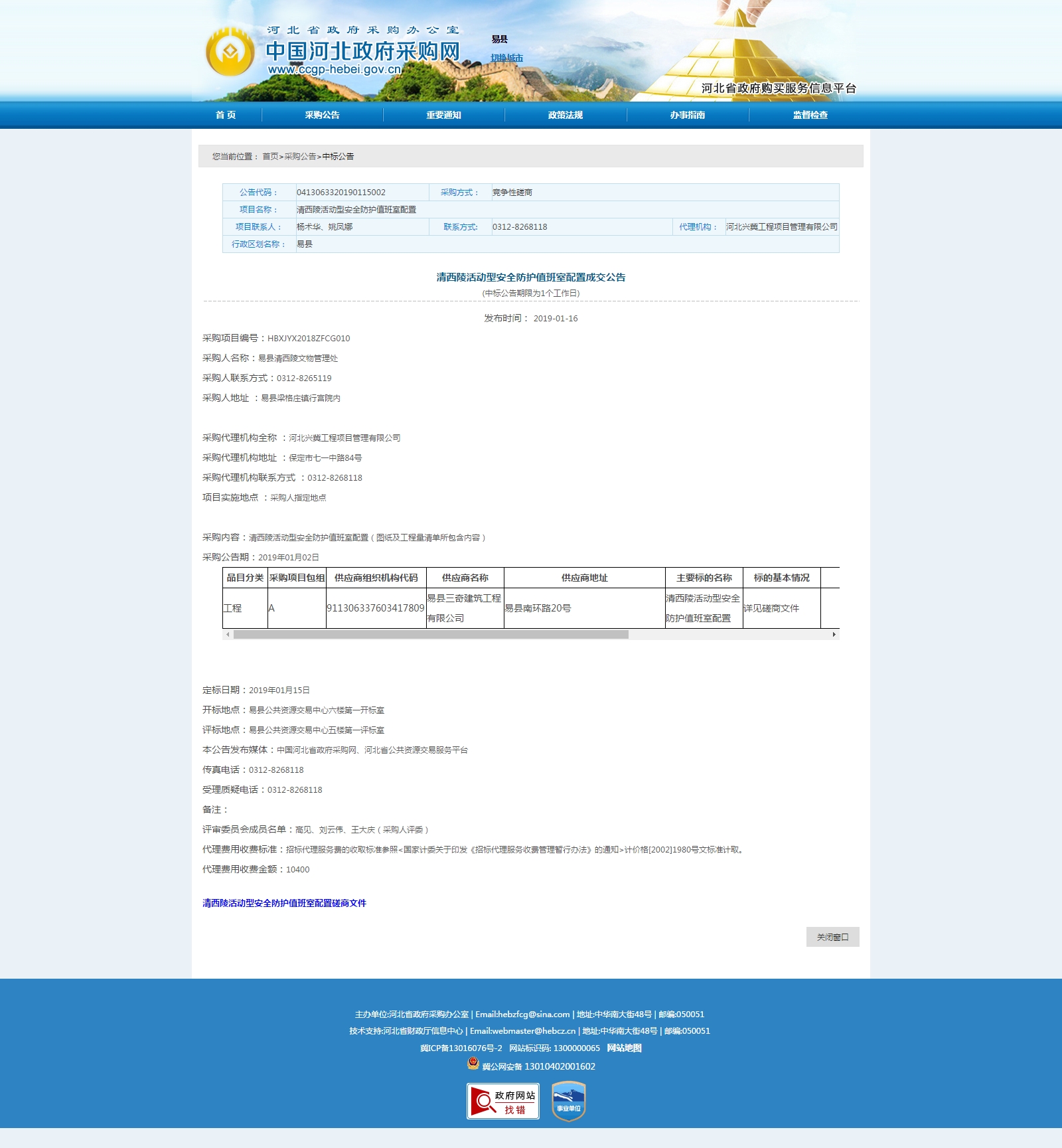The height and width of the screenshot is (1148, 1062).
Task: Go to 政策法规 navigation item
Action: click(566, 115)
